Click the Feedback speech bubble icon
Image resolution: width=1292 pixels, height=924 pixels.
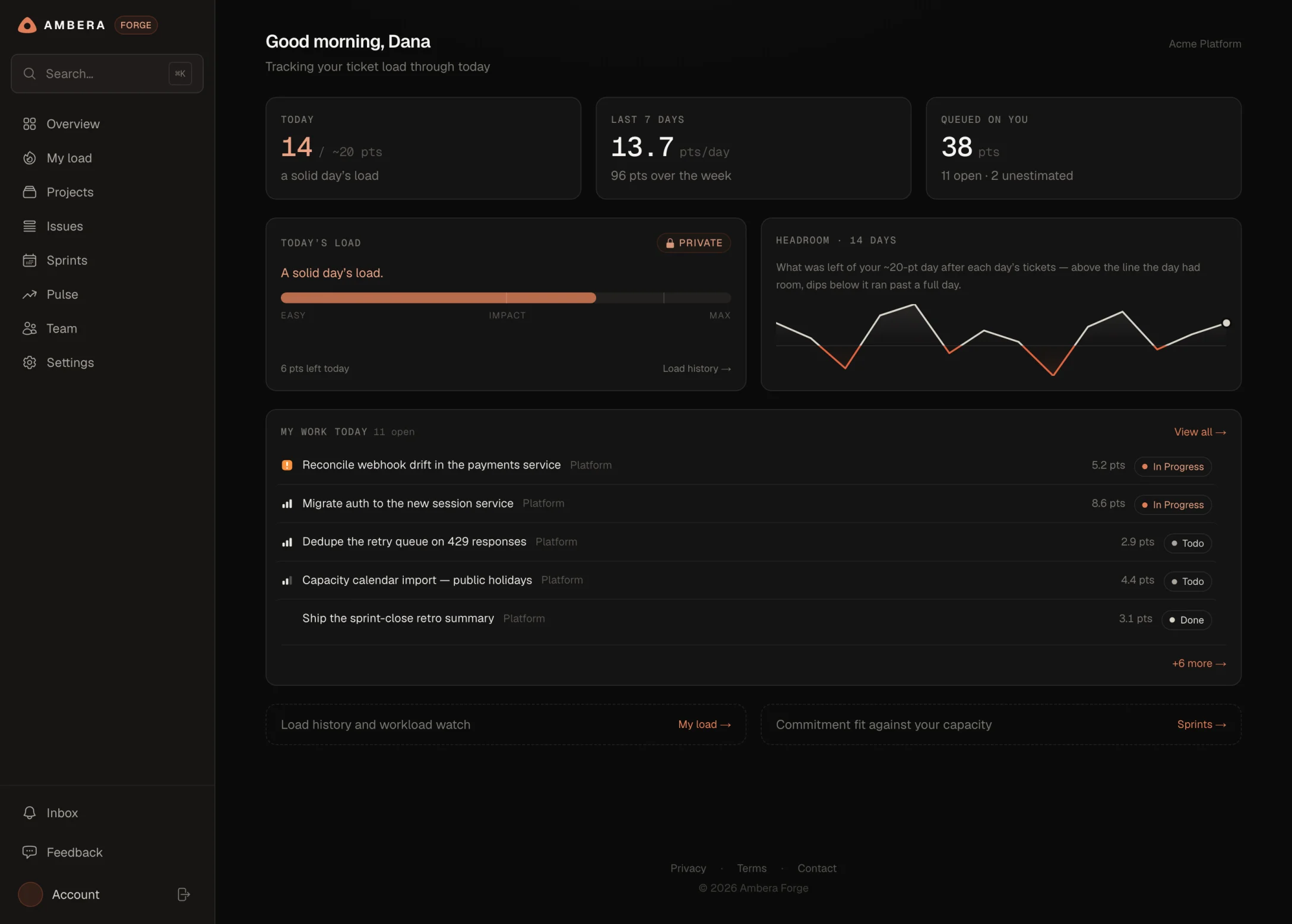(30, 852)
